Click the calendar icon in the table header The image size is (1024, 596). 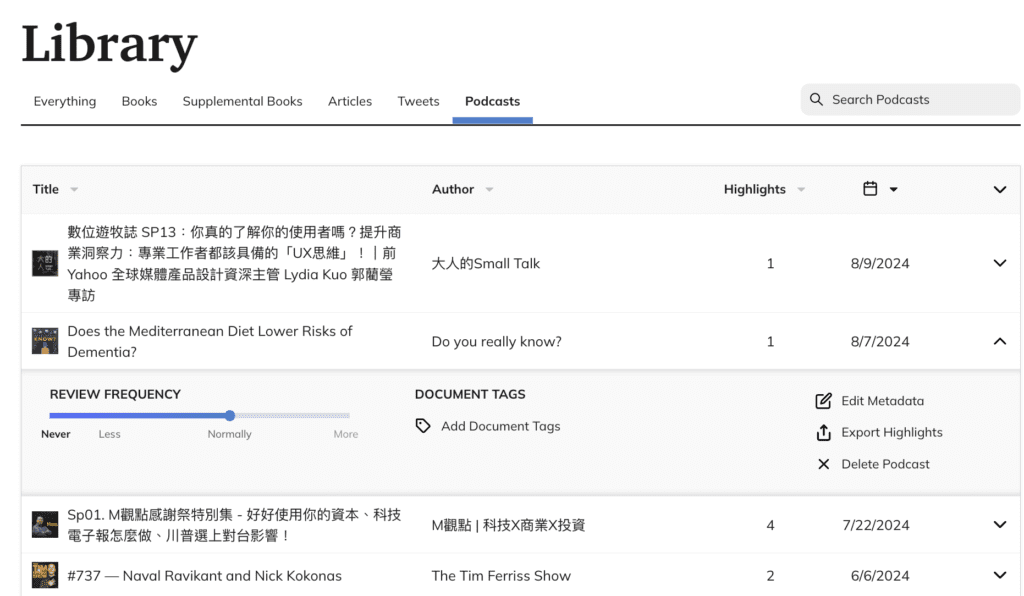coord(870,189)
